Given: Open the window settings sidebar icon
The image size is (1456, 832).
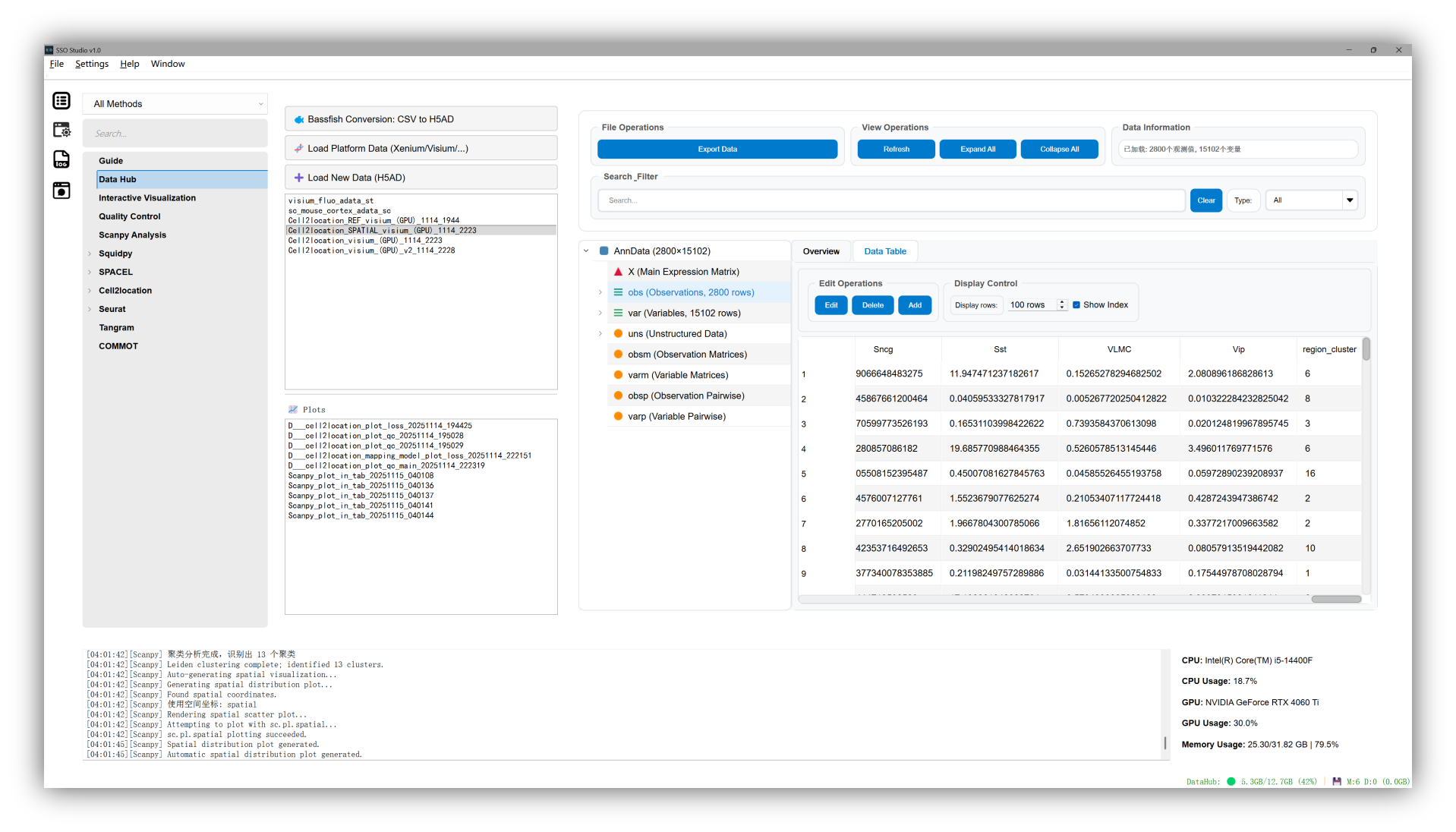Looking at the screenshot, I should click(x=61, y=130).
